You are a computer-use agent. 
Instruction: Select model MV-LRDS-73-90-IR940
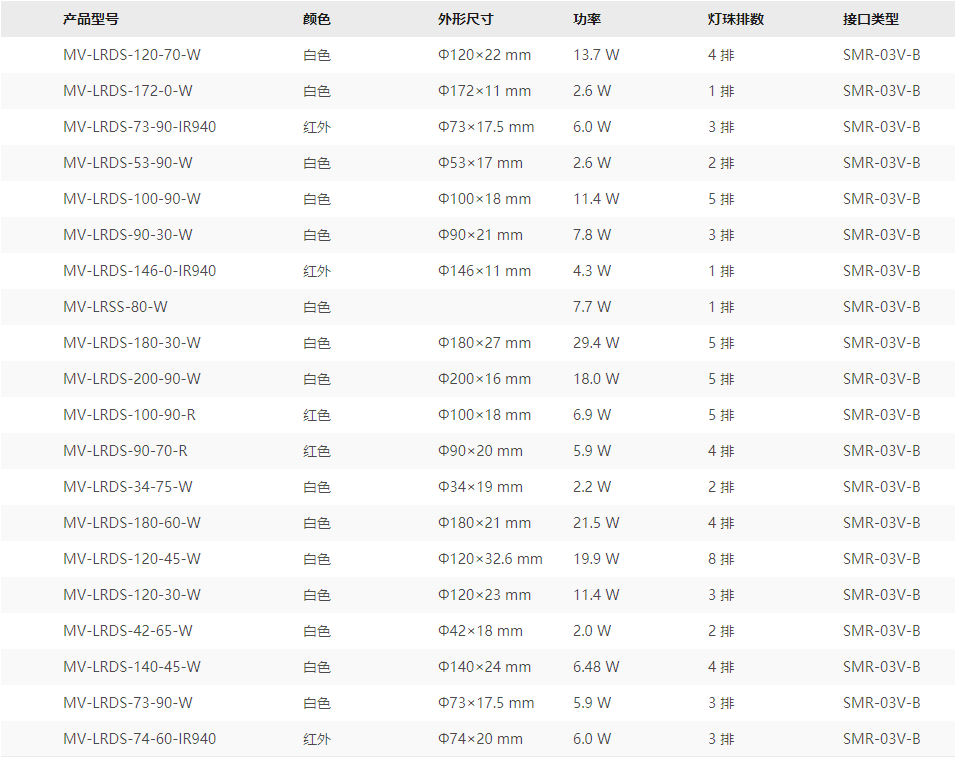point(139,127)
